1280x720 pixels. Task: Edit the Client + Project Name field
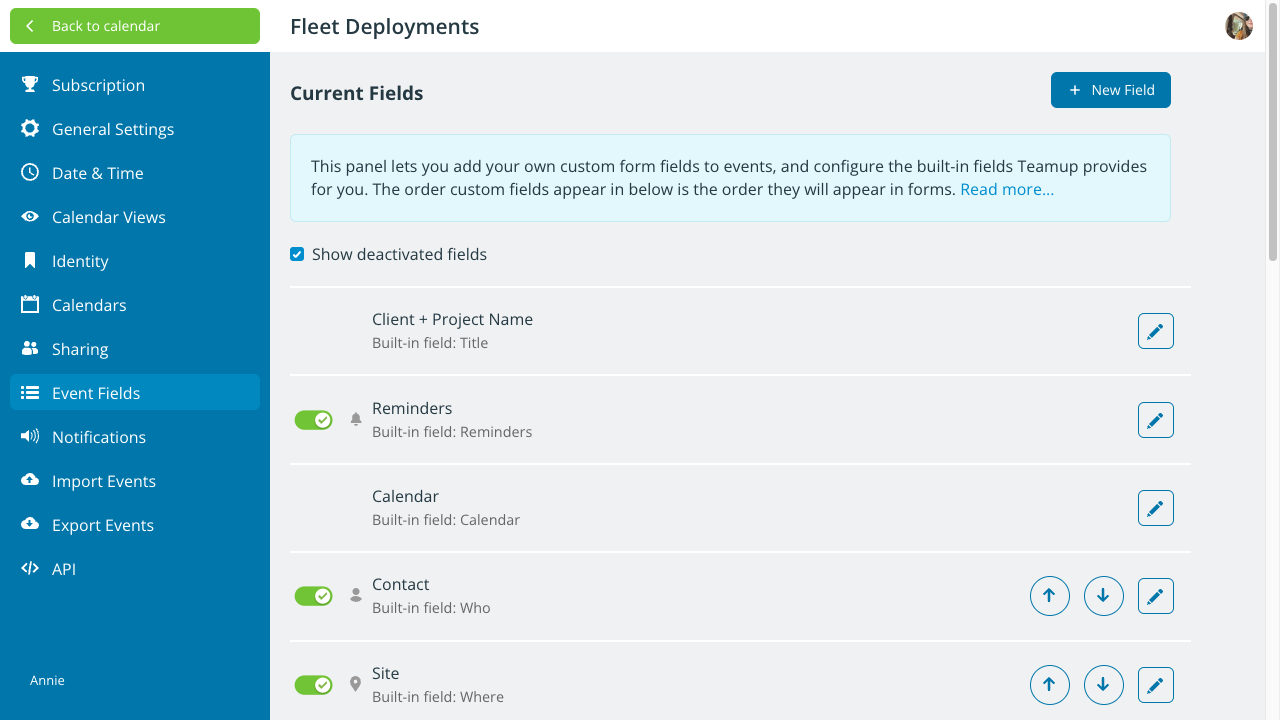click(x=1155, y=331)
